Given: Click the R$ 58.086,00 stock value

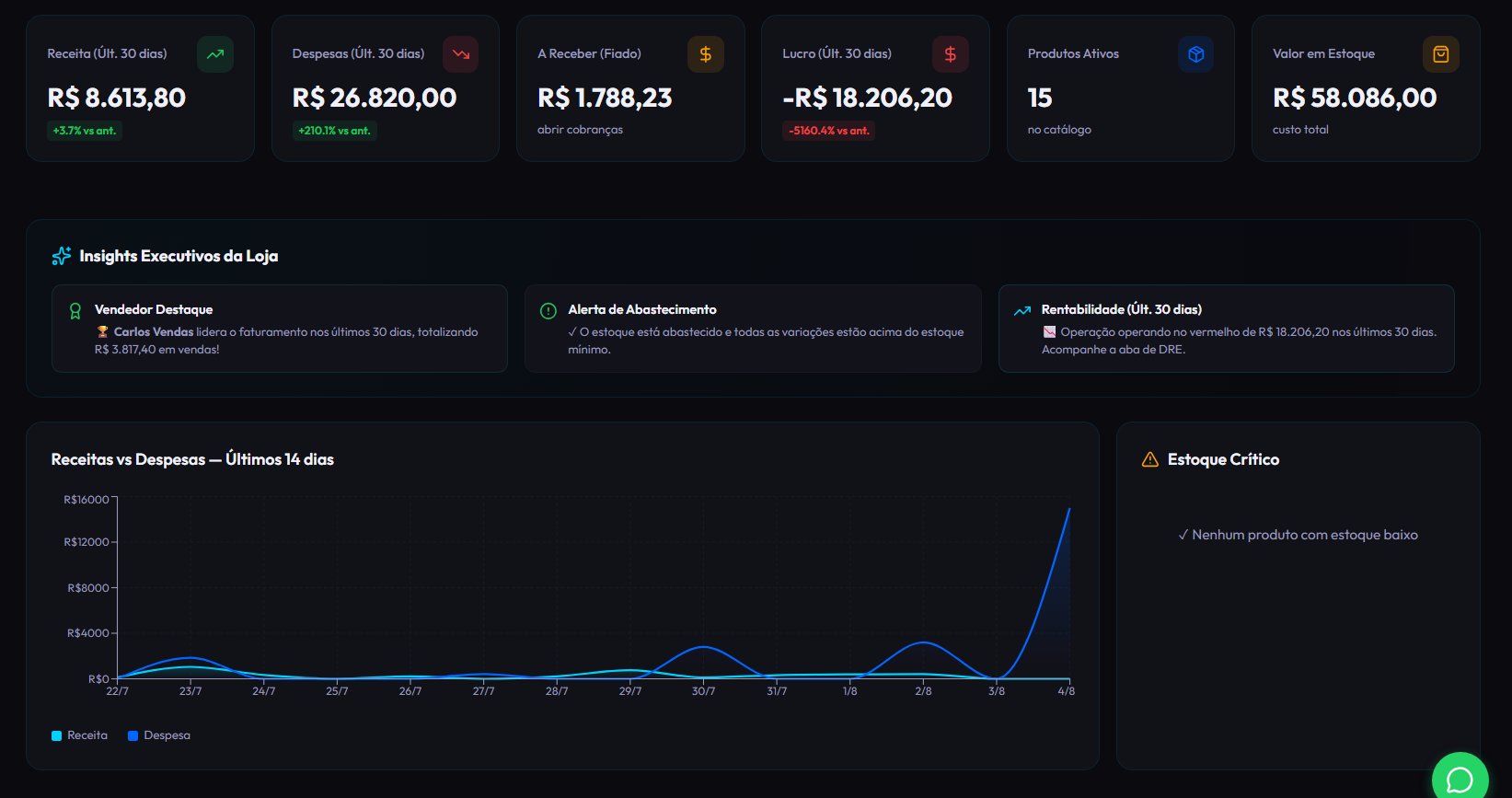Looking at the screenshot, I should click(1355, 98).
